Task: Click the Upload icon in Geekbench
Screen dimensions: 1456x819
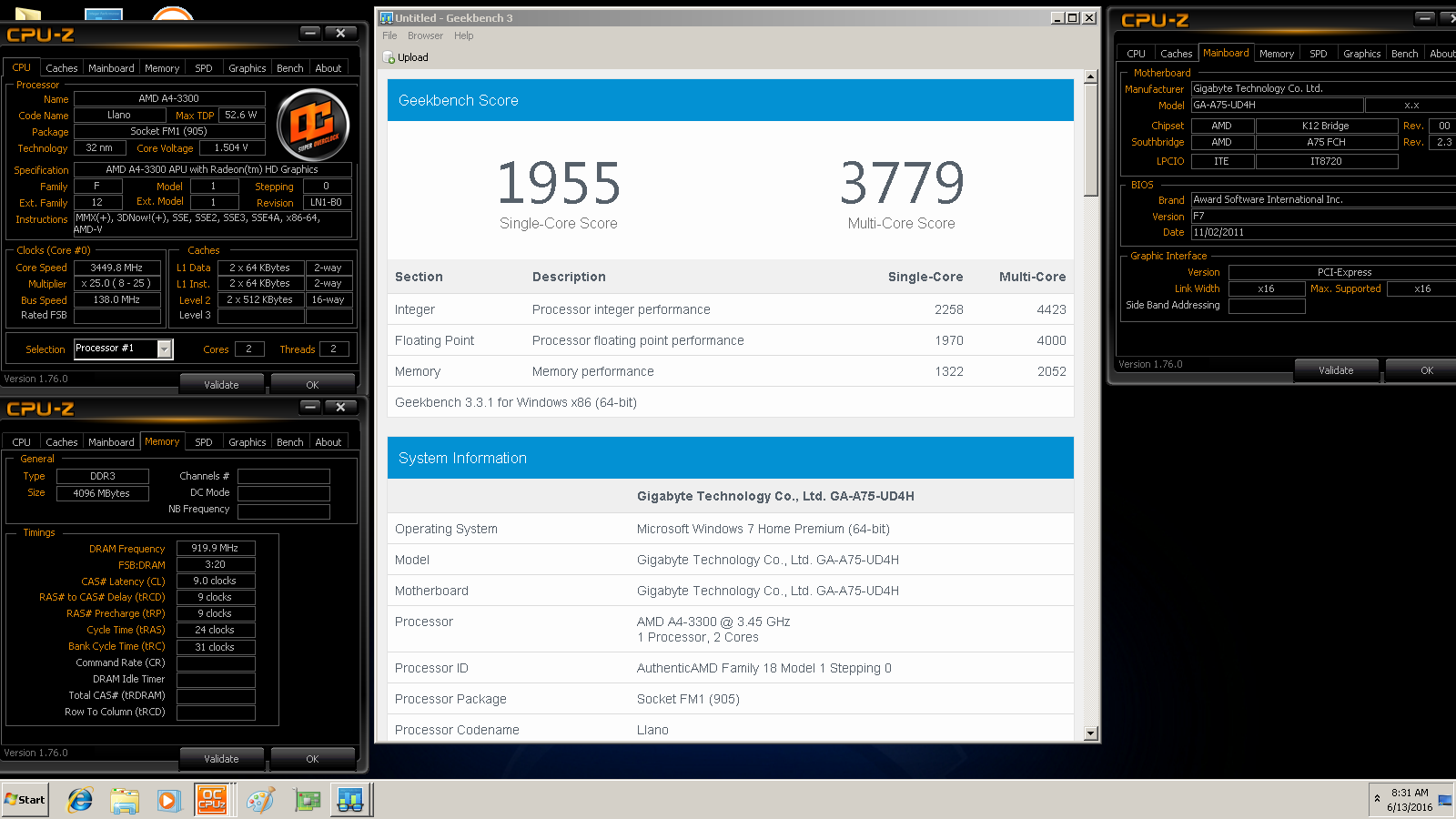Action: click(389, 57)
